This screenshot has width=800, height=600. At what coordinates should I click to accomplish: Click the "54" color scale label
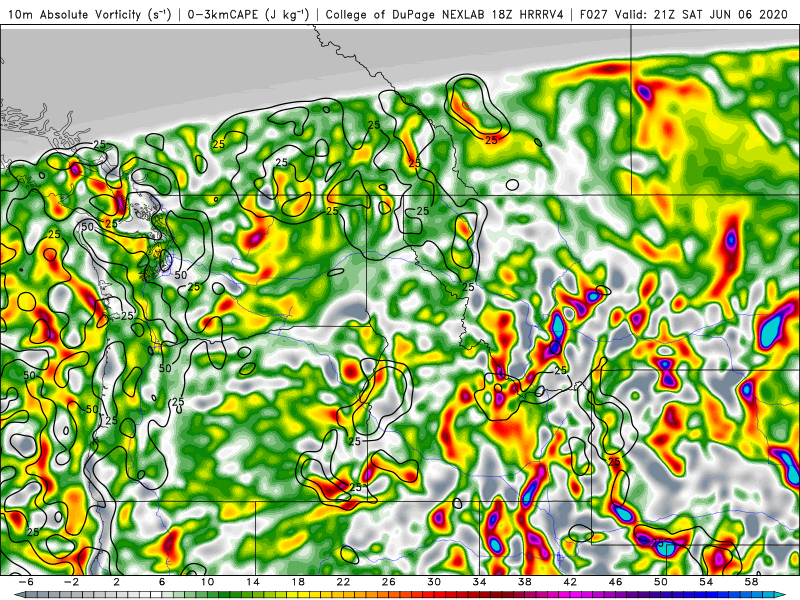coord(706,582)
